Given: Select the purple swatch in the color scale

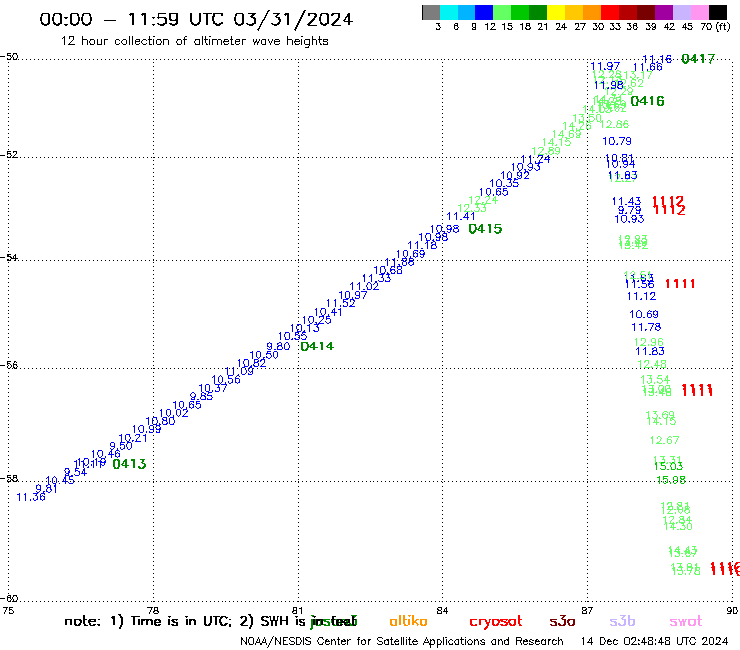Looking at the screenshot, I should 663,12.
